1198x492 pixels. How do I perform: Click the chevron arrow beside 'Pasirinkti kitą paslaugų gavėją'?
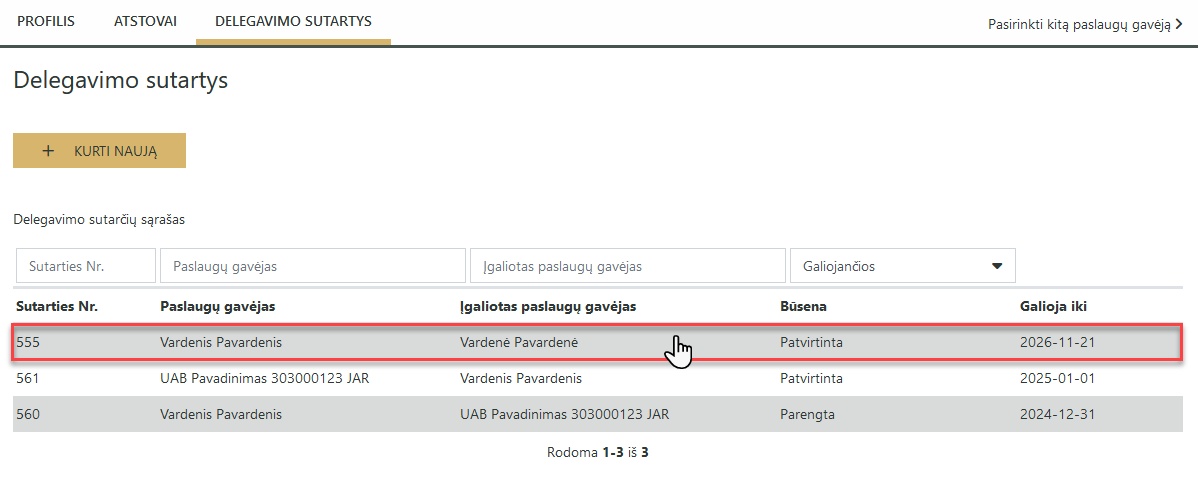click(x=1180, y=24)
